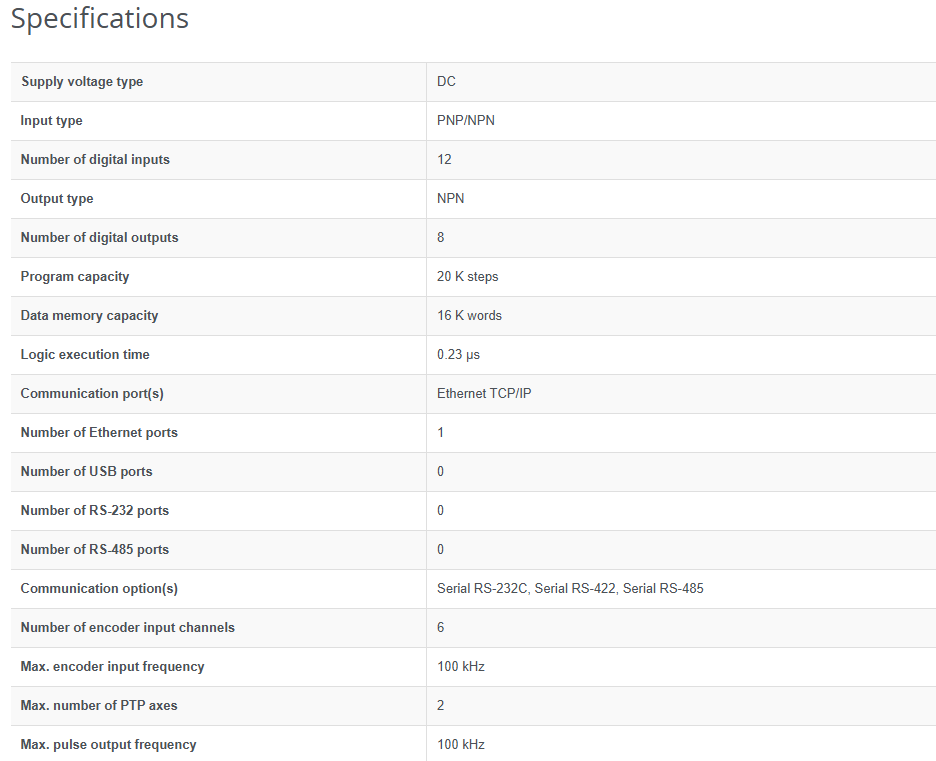The width and height of the screenshot is (936, 761).
Task: Select the 16 K words value
Action: click(469, 316)
